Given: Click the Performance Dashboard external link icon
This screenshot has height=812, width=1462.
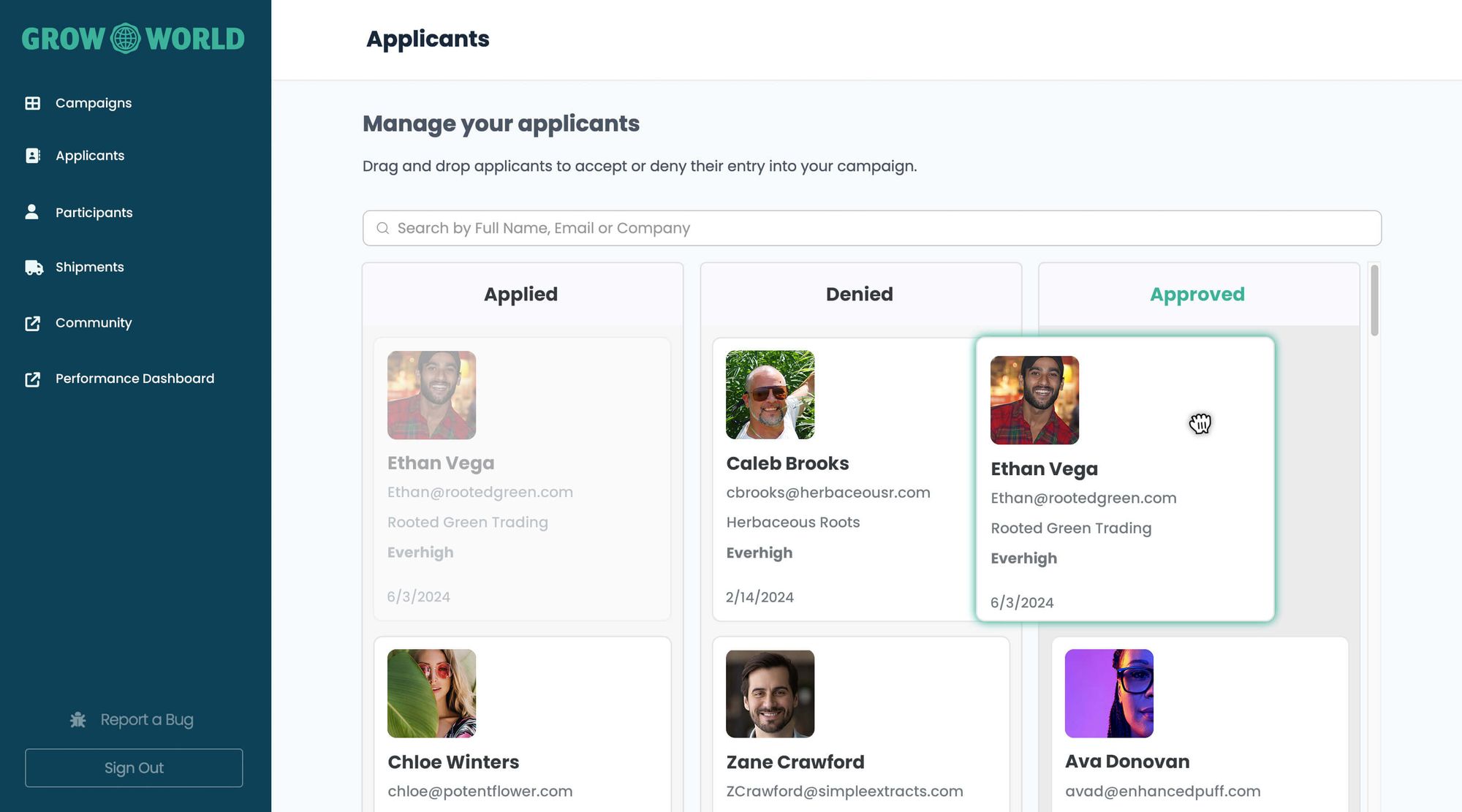Looking at the screenshot, I should 32,379.
